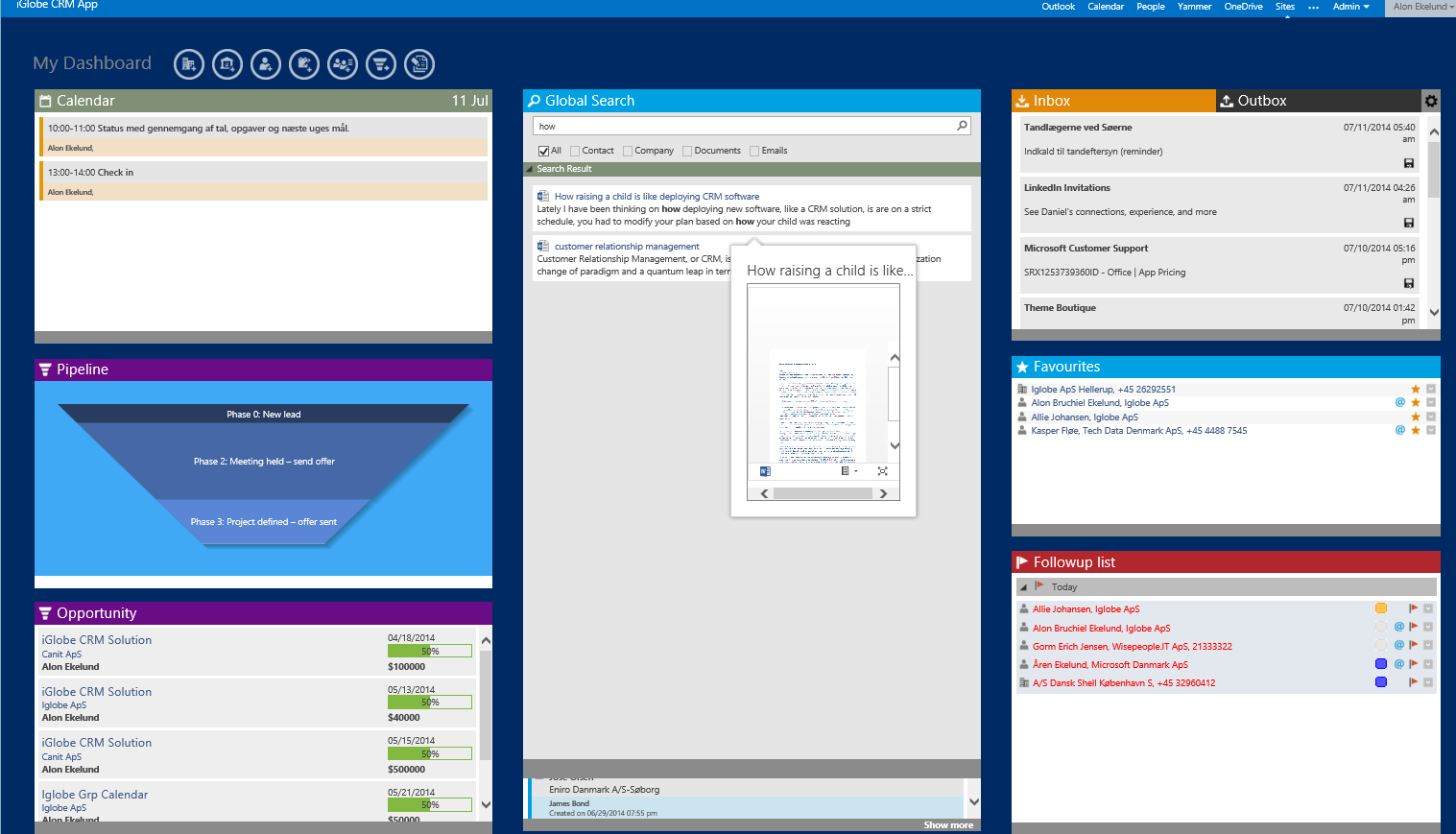Image resolution: width=1456 pixels, height=834 pixels.
Task: Unfavourite Allie Johansen star in Favourites
Action: [1415, 417]
